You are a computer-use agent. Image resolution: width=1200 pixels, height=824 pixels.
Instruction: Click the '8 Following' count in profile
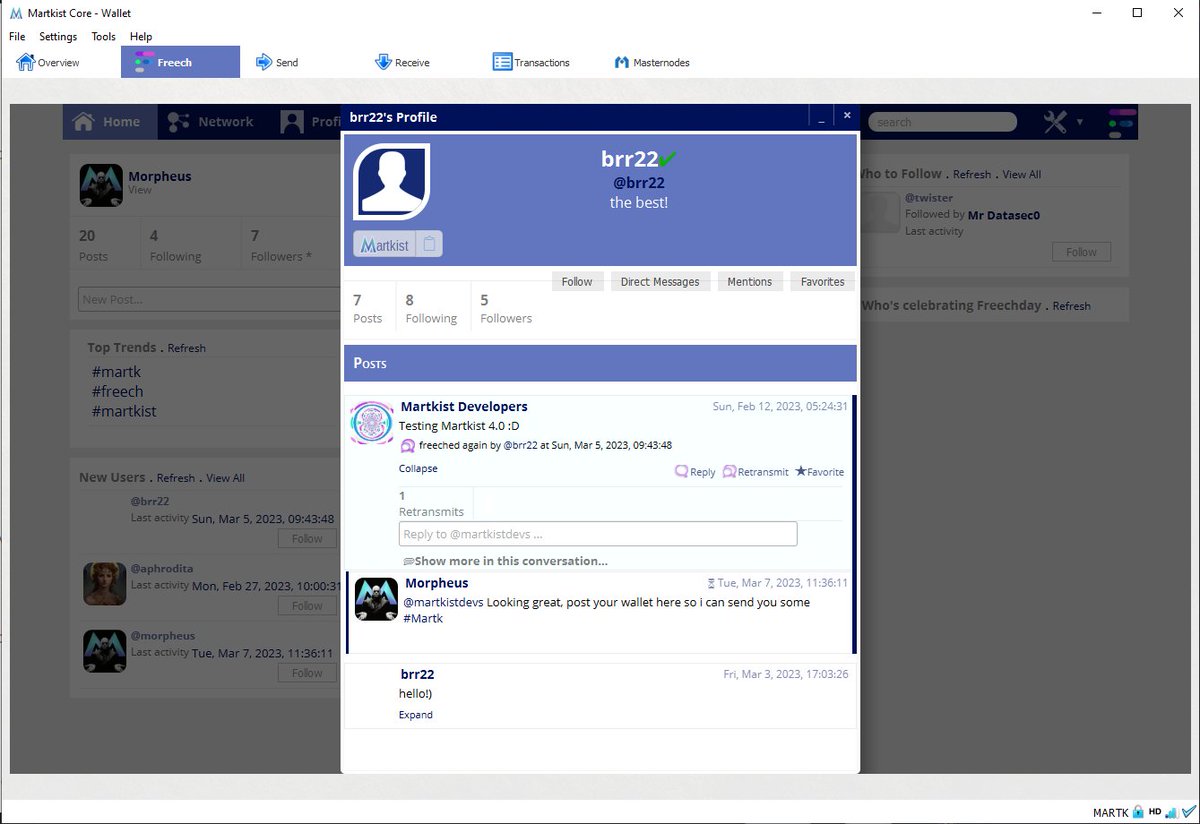coord(431,308)
